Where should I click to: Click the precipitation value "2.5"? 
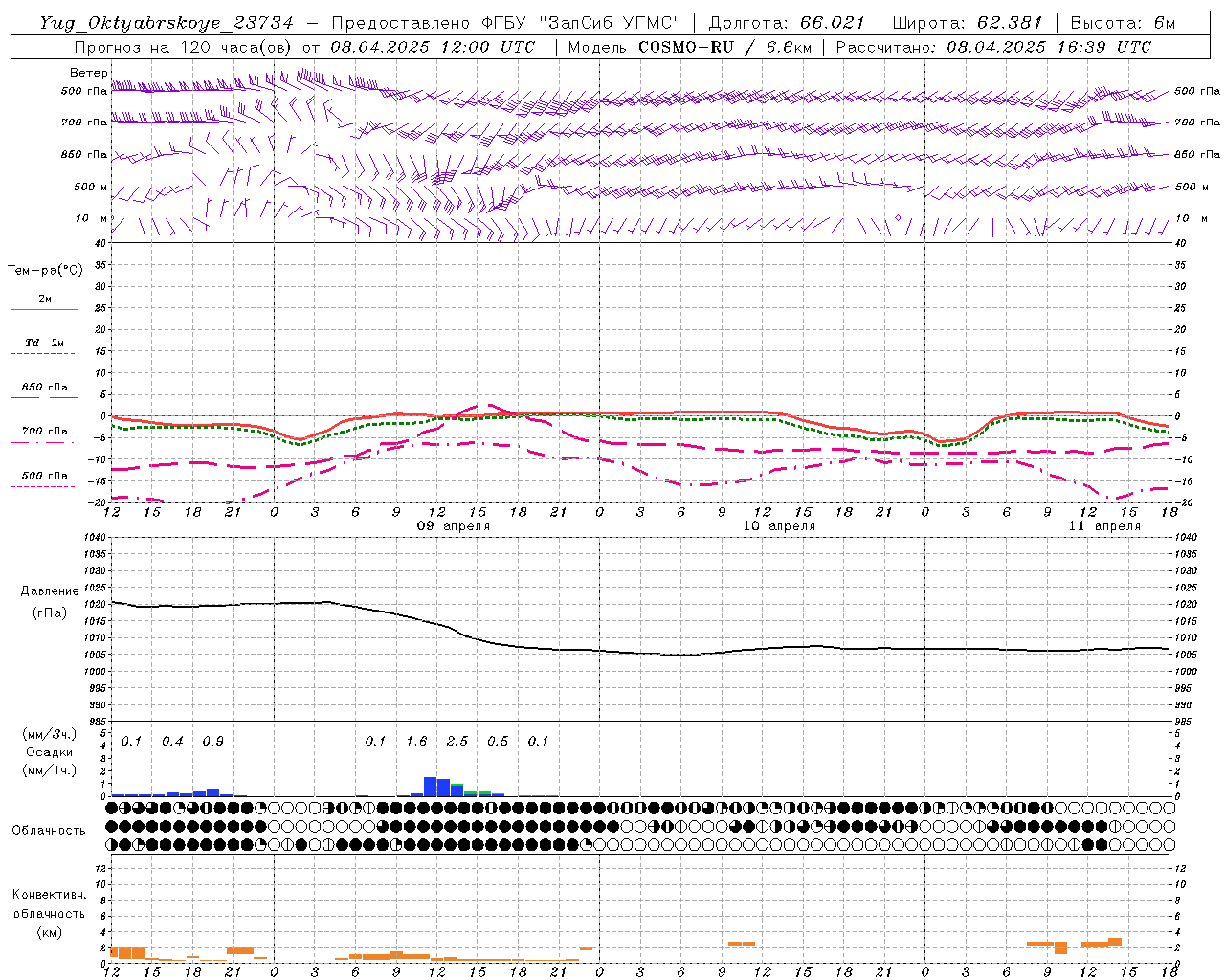tap(457, 742)
